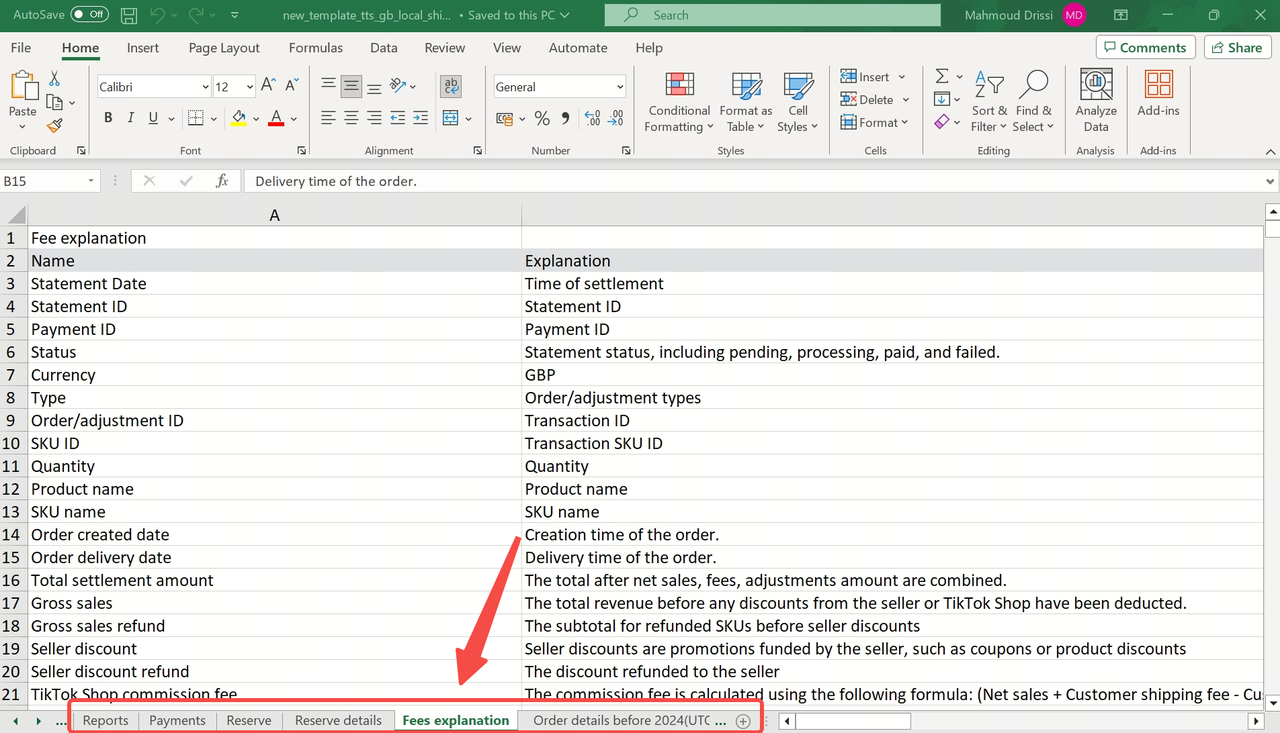
Task: Toggle Underline formatting
Action: tap(153, 118)
